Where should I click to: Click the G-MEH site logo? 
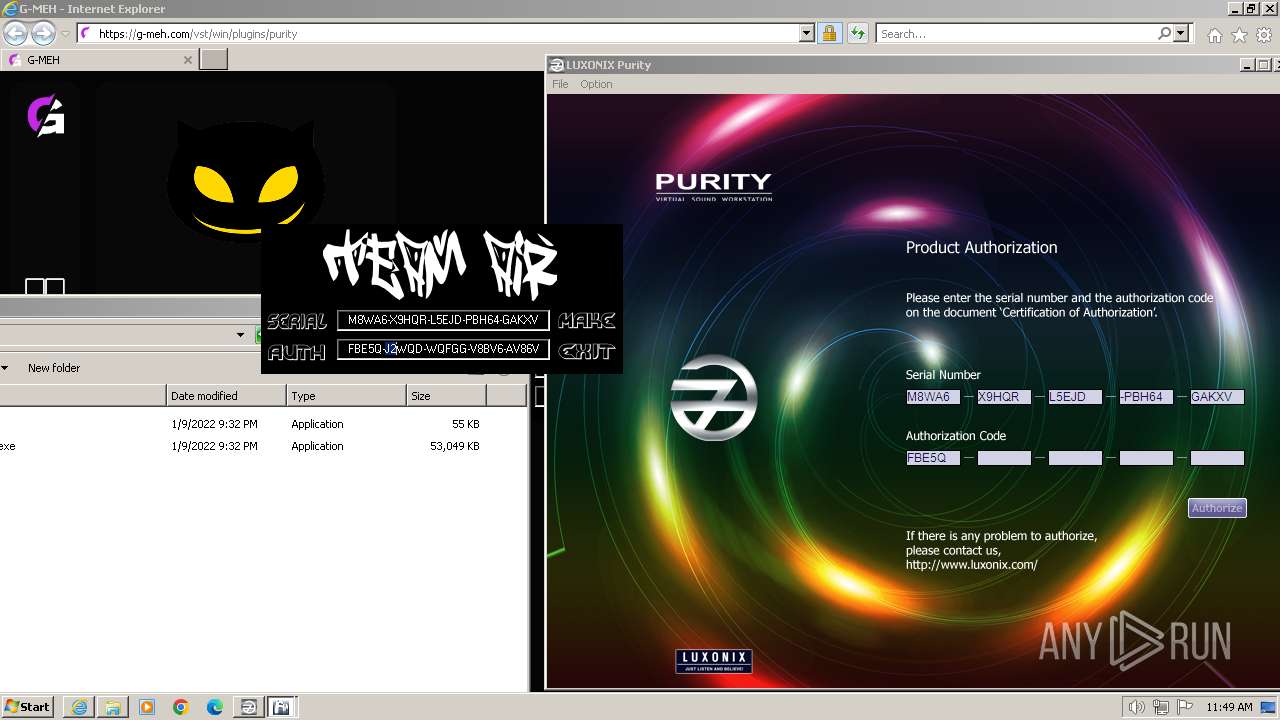[46, 116]
